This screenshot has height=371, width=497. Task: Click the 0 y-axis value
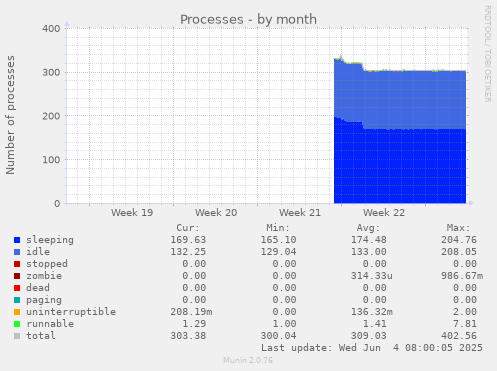57,203
